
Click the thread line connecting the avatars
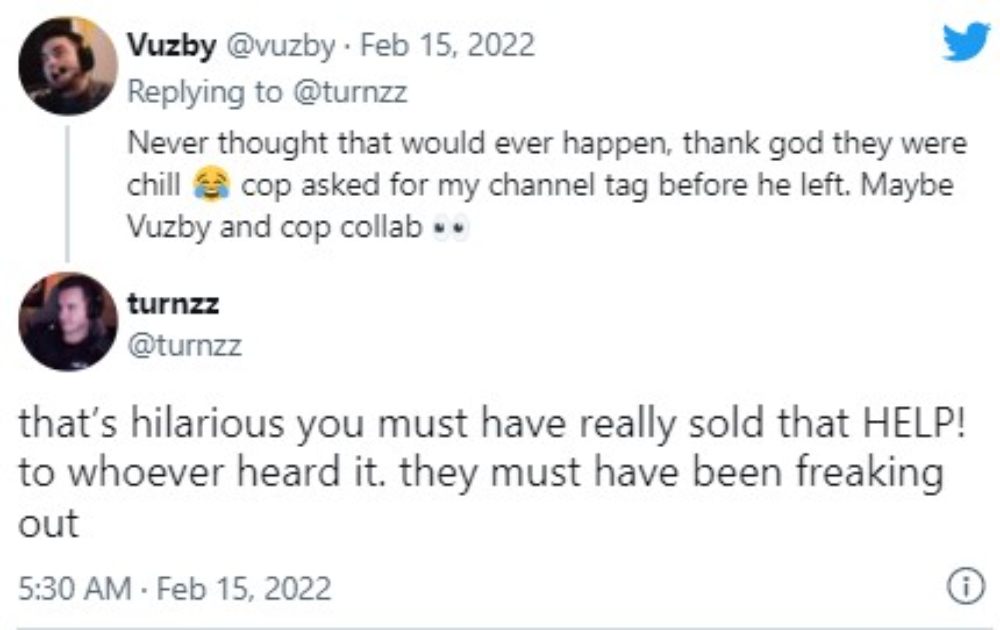tap(68, 190)
